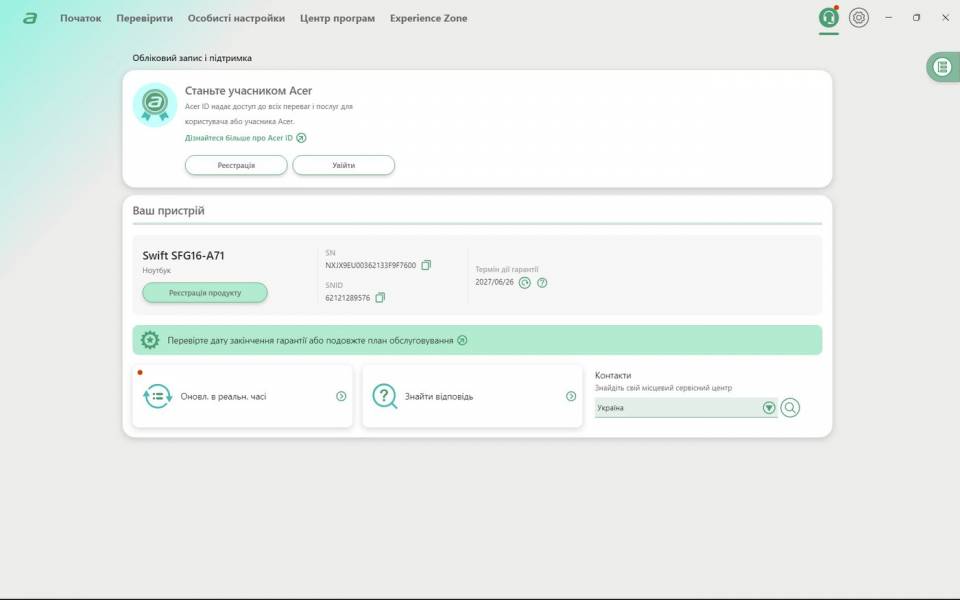The image size is (960, 600).
Task: Click the Обліковий запис і підтримка title
Action: [192, 58]
